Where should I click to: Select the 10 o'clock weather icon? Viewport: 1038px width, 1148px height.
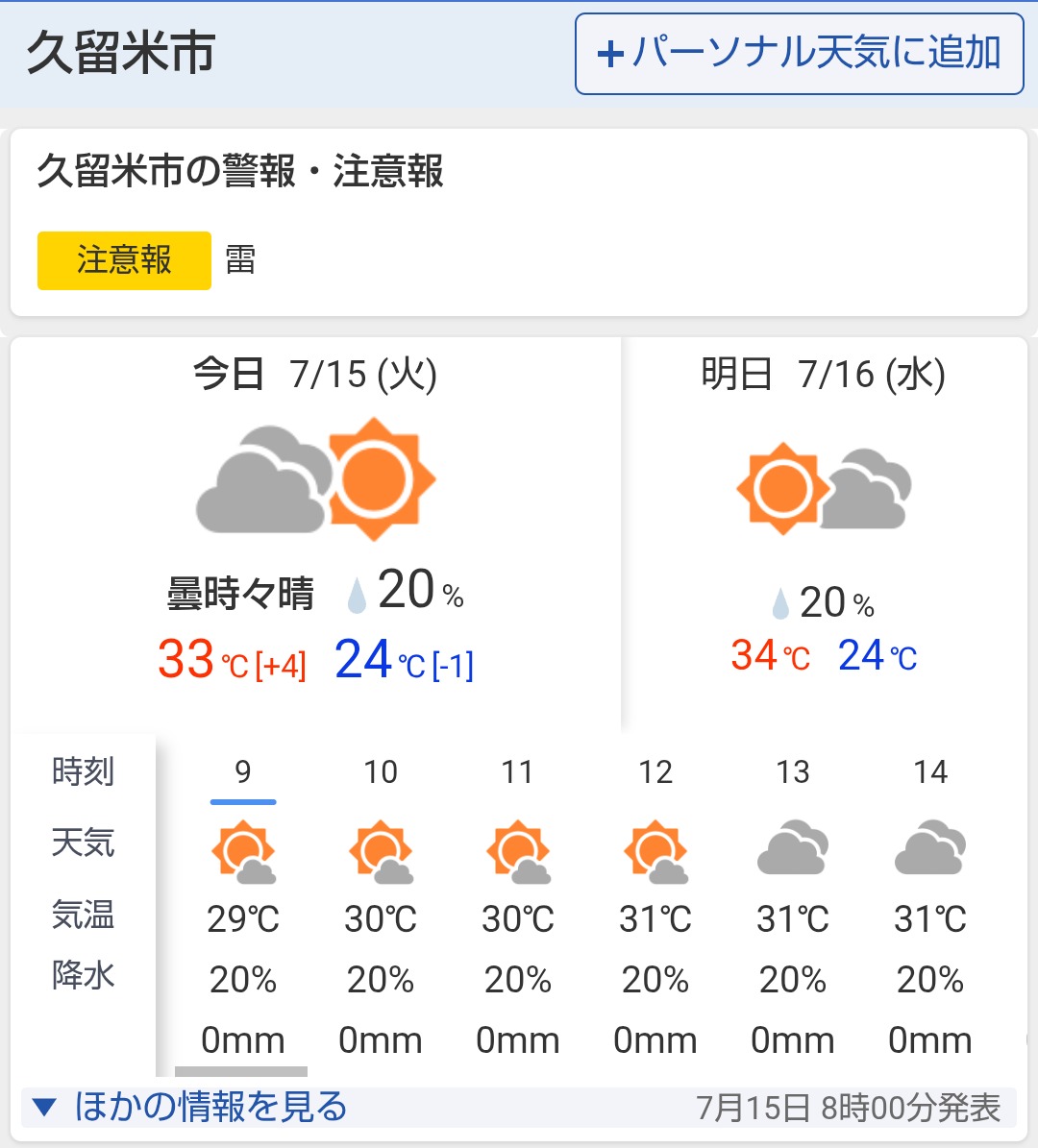click(381, 851)
